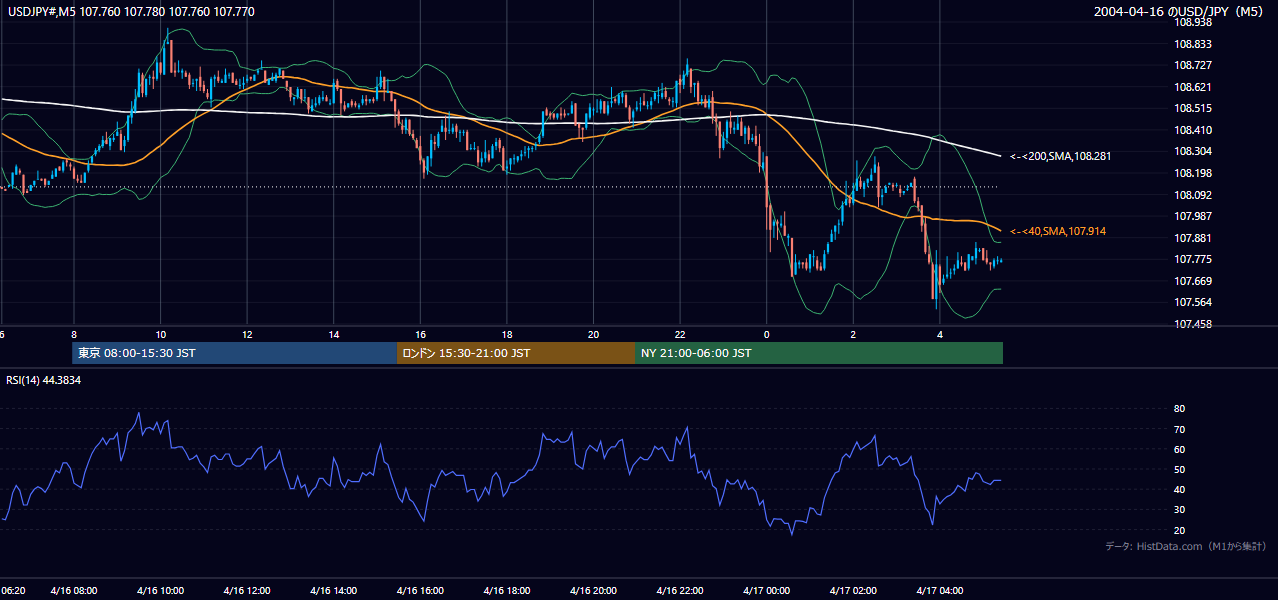Click price scale value 108.833
1278x600 pixels.
[1194, 44]
